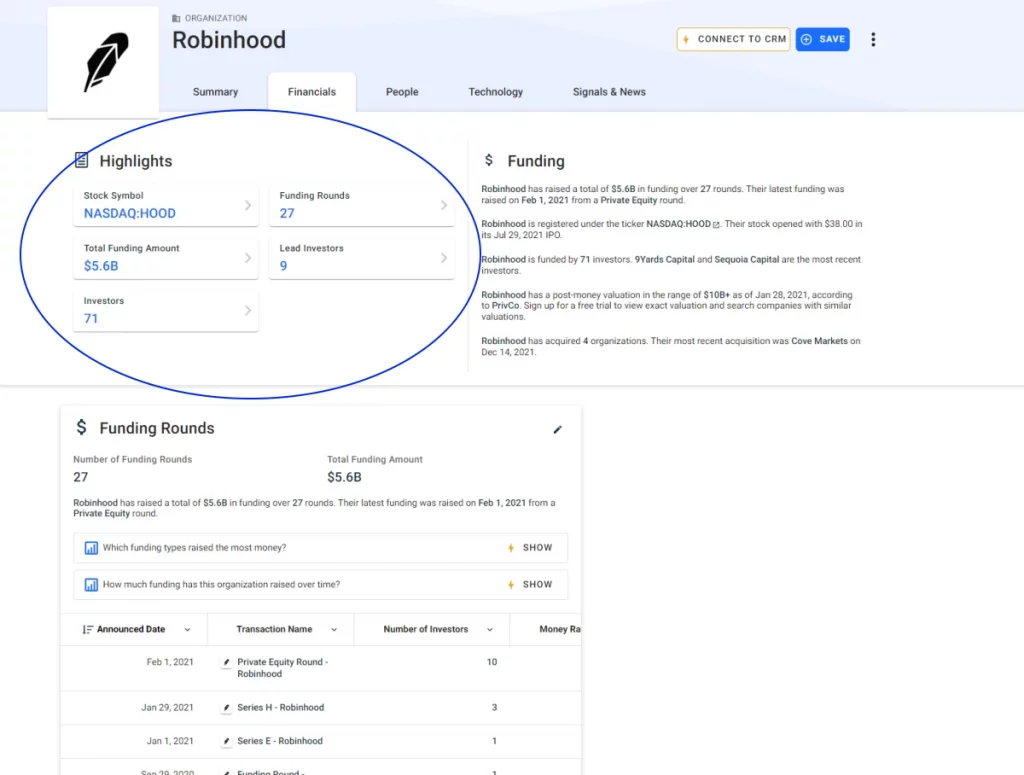Image resolution: width=1024 pixels, height=775 pixels.
Task: Select the Financials tab
Action: [312, 92]
